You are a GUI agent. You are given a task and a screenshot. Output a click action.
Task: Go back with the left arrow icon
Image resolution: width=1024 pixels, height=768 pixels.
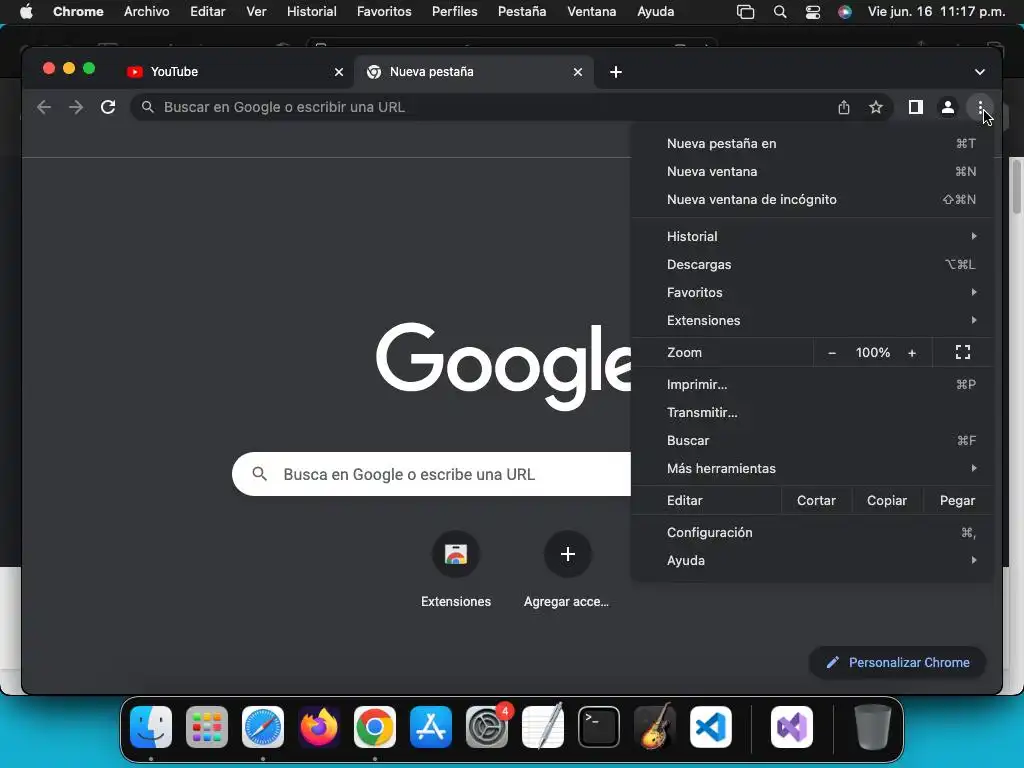[x=44, y=107]
